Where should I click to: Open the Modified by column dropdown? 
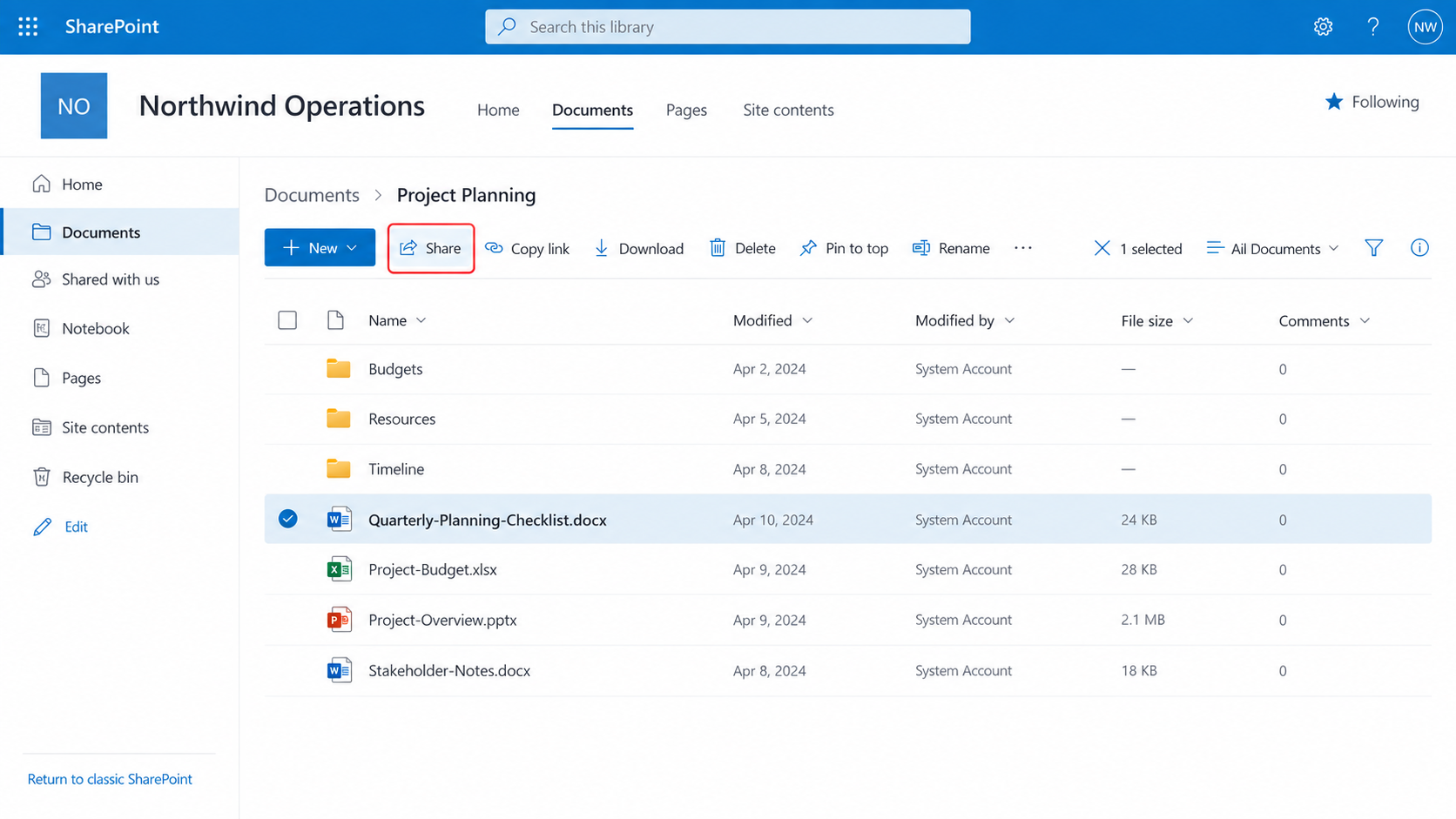coord(1009,320)
